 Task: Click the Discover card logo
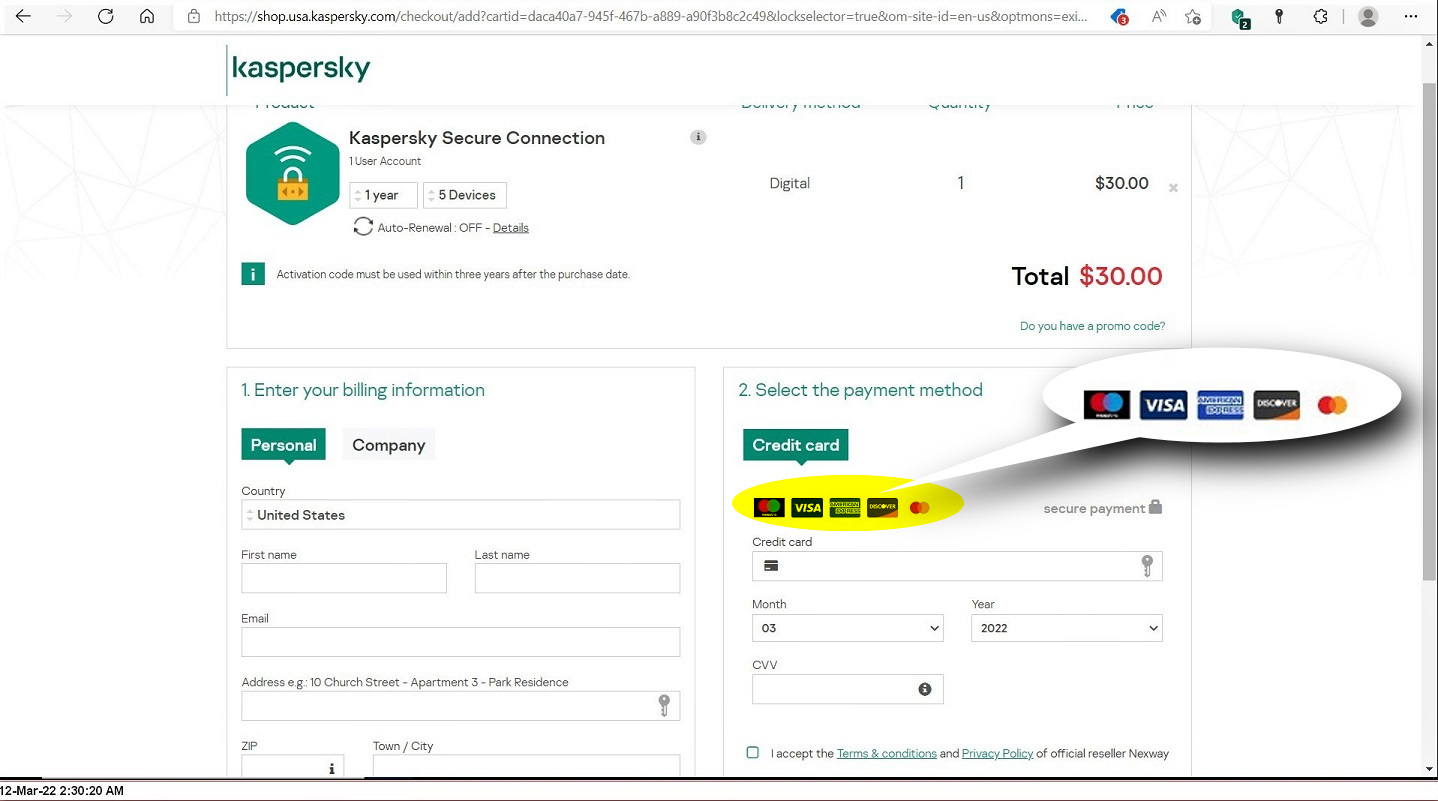click(882, 507)
